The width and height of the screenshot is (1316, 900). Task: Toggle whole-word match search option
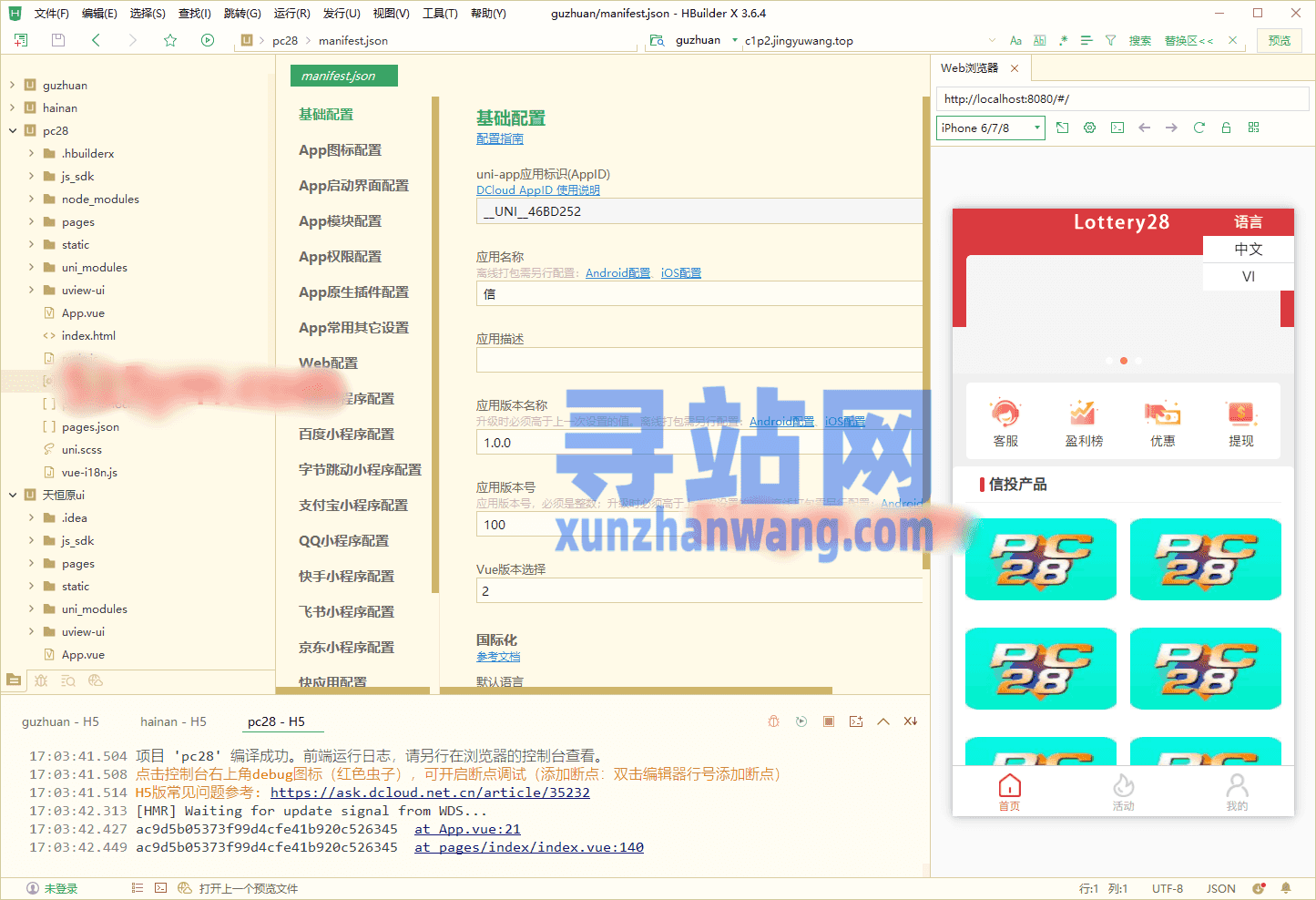(x=1039, y=40)
